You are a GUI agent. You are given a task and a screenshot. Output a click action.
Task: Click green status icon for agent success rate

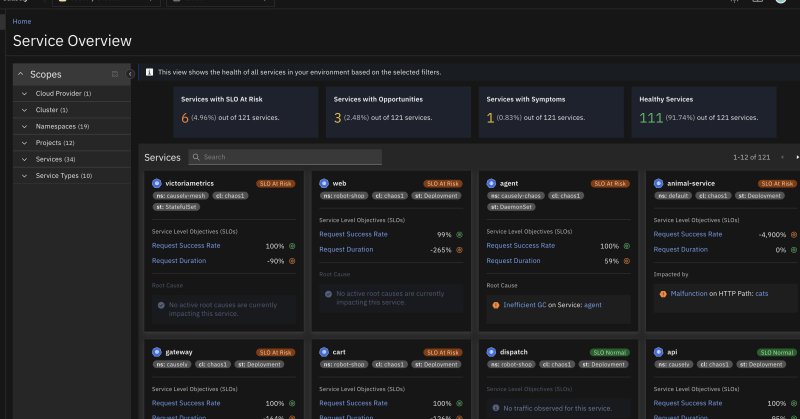click(x=627, y=246)
